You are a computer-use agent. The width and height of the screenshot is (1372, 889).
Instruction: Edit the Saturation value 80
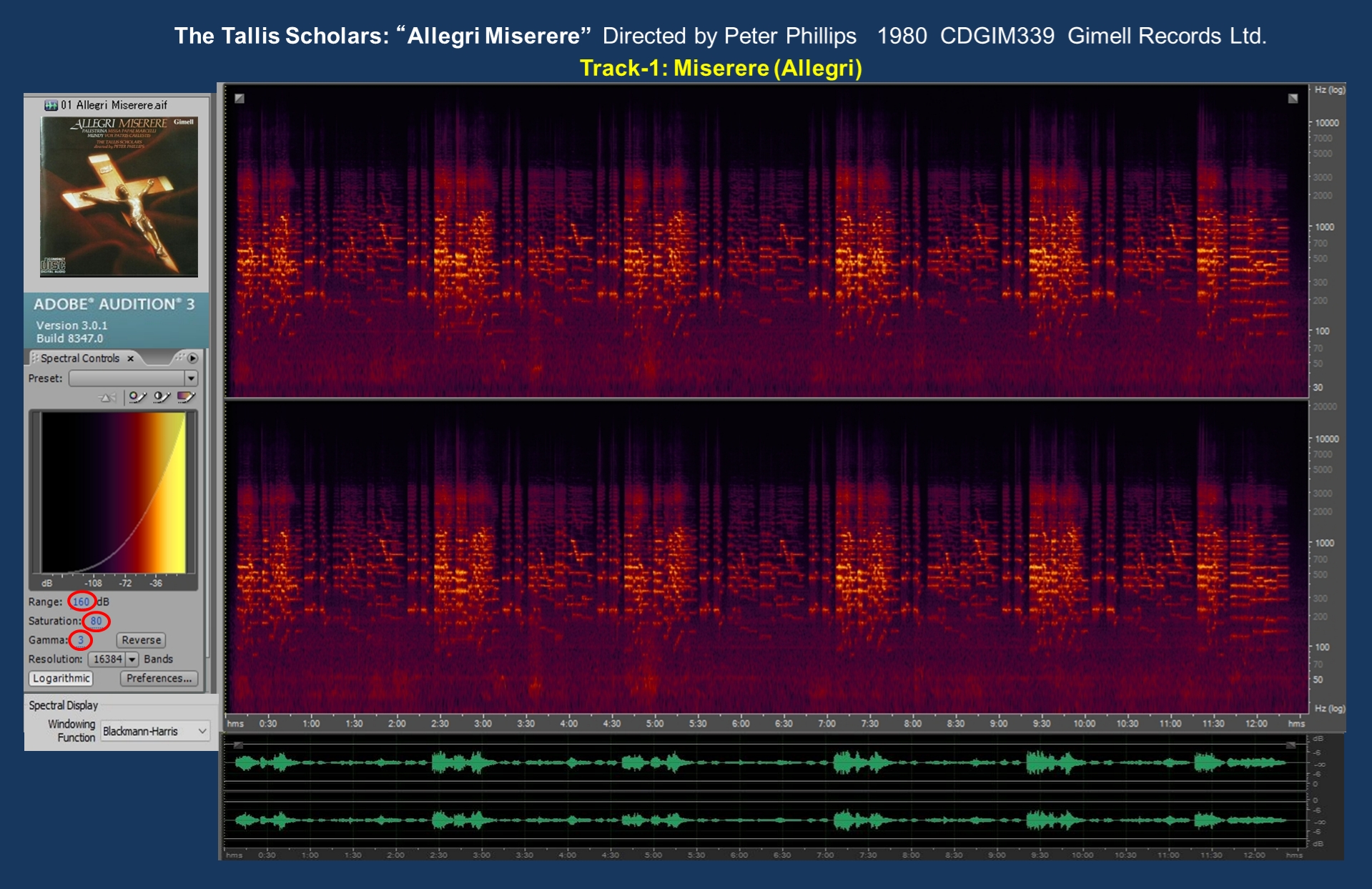96,621
